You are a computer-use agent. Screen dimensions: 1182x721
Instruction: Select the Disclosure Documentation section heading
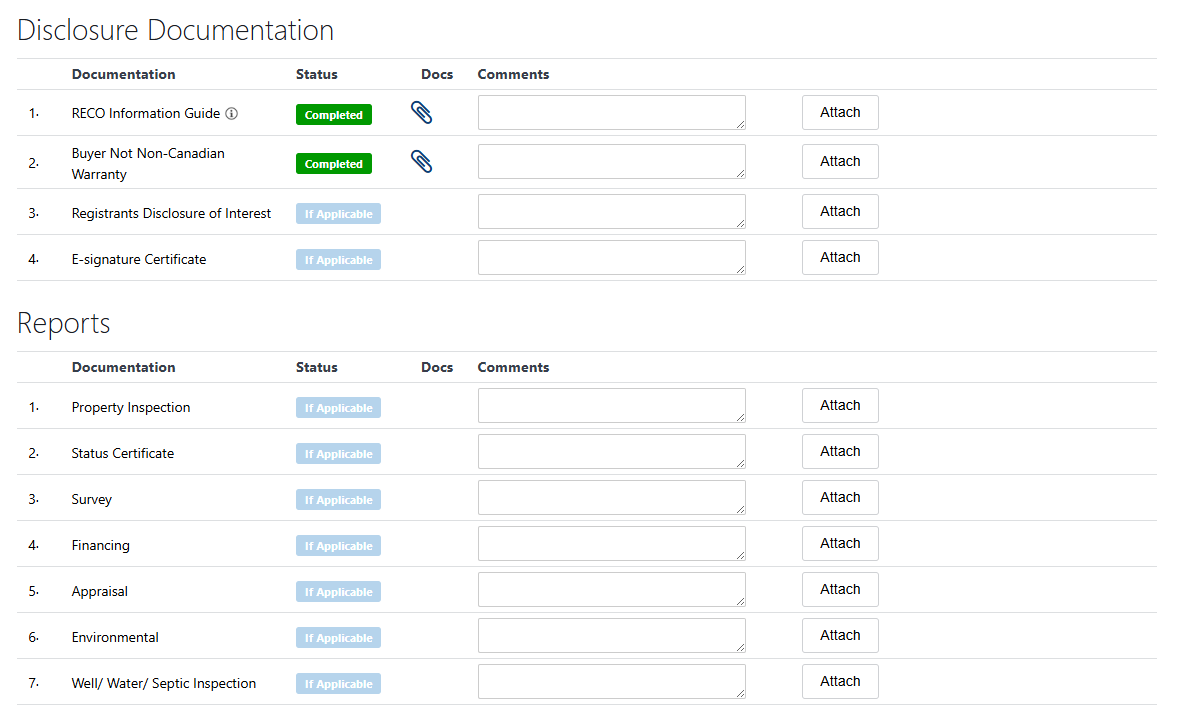point(175,30)
